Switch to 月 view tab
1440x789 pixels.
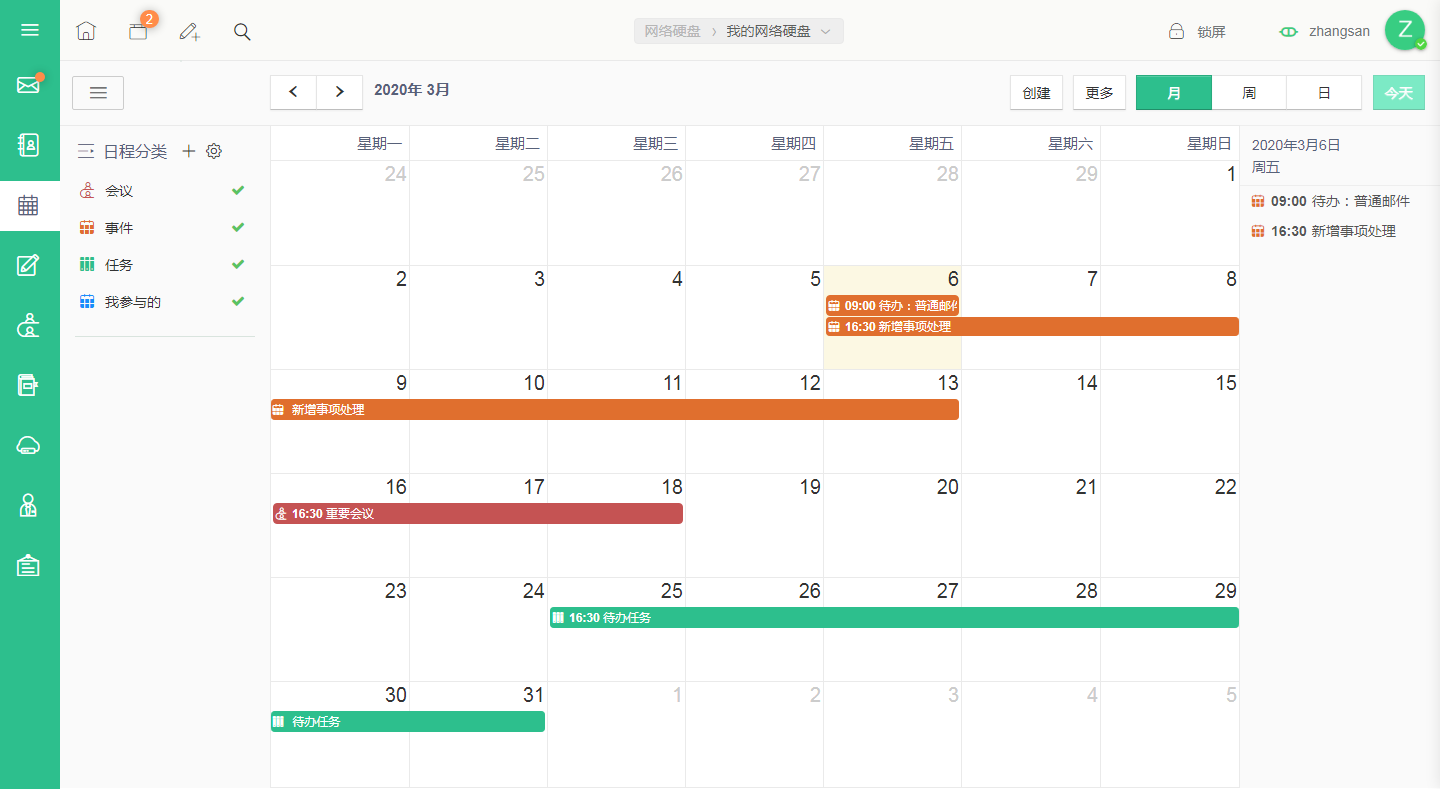pyautogui.click(x=1174, y=93)
